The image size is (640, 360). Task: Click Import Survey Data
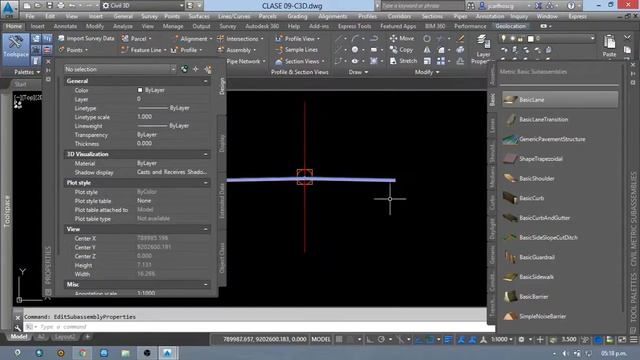pyautogui.click(x=86, y=38)
